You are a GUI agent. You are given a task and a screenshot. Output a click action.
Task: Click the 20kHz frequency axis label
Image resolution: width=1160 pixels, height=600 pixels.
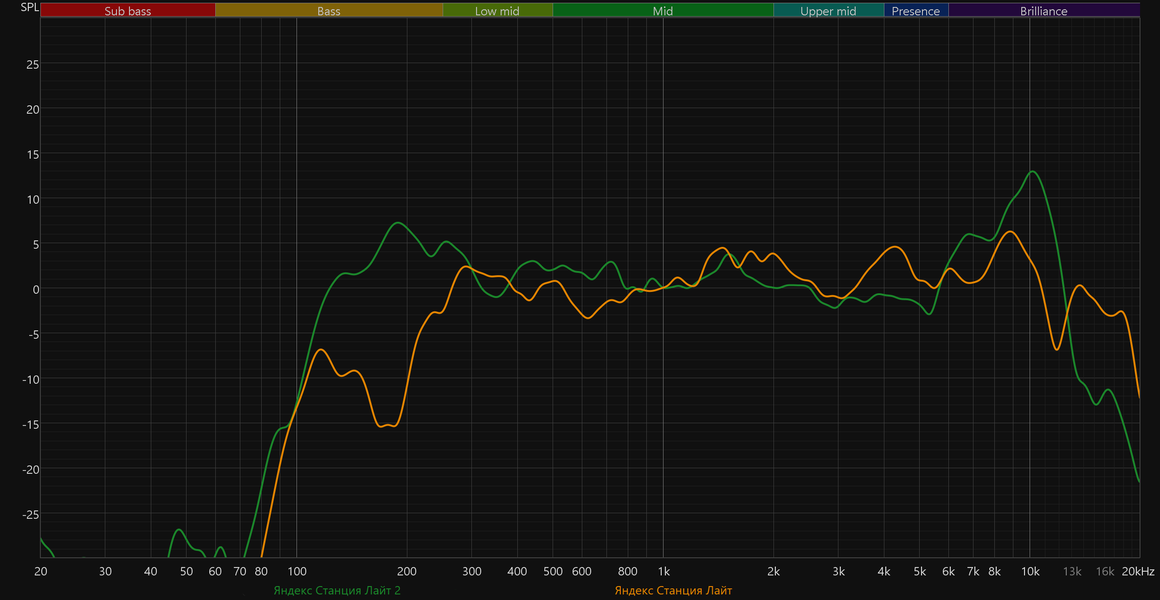click(1138, 571)
